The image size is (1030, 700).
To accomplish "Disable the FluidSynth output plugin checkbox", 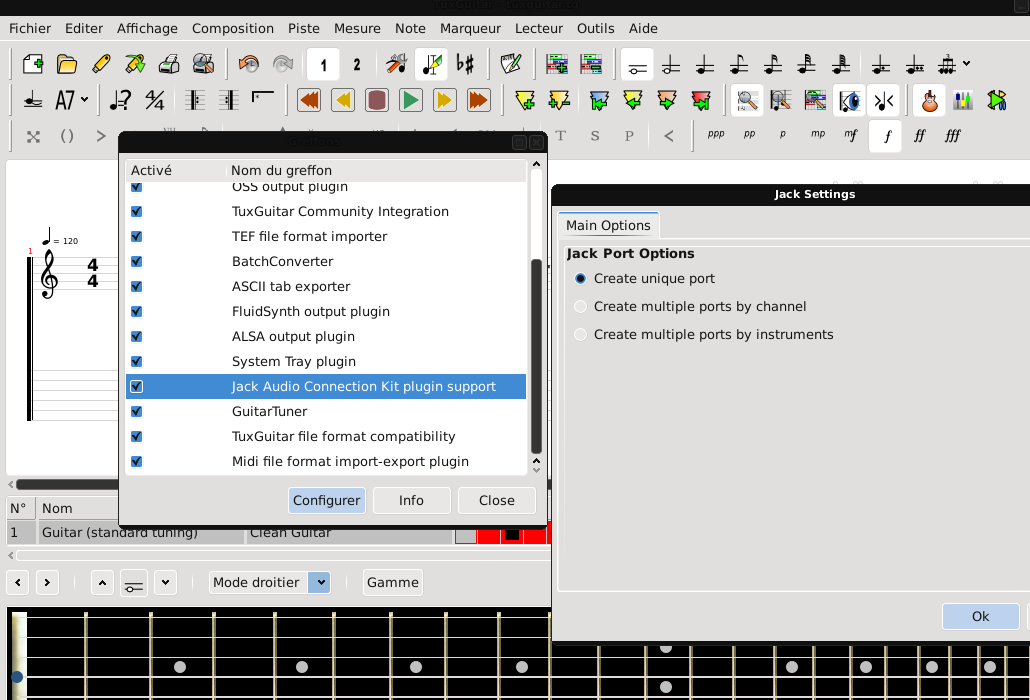I will [137, 312].
